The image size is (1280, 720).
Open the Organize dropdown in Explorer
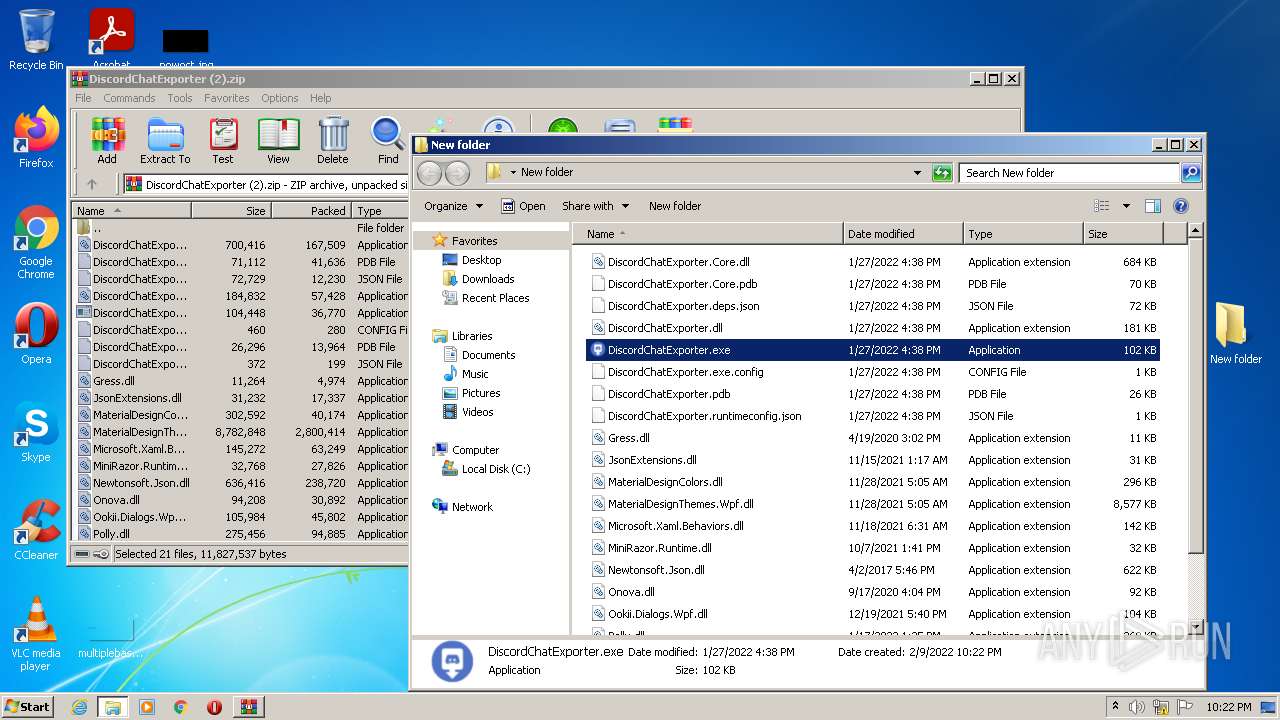(453, 206)
